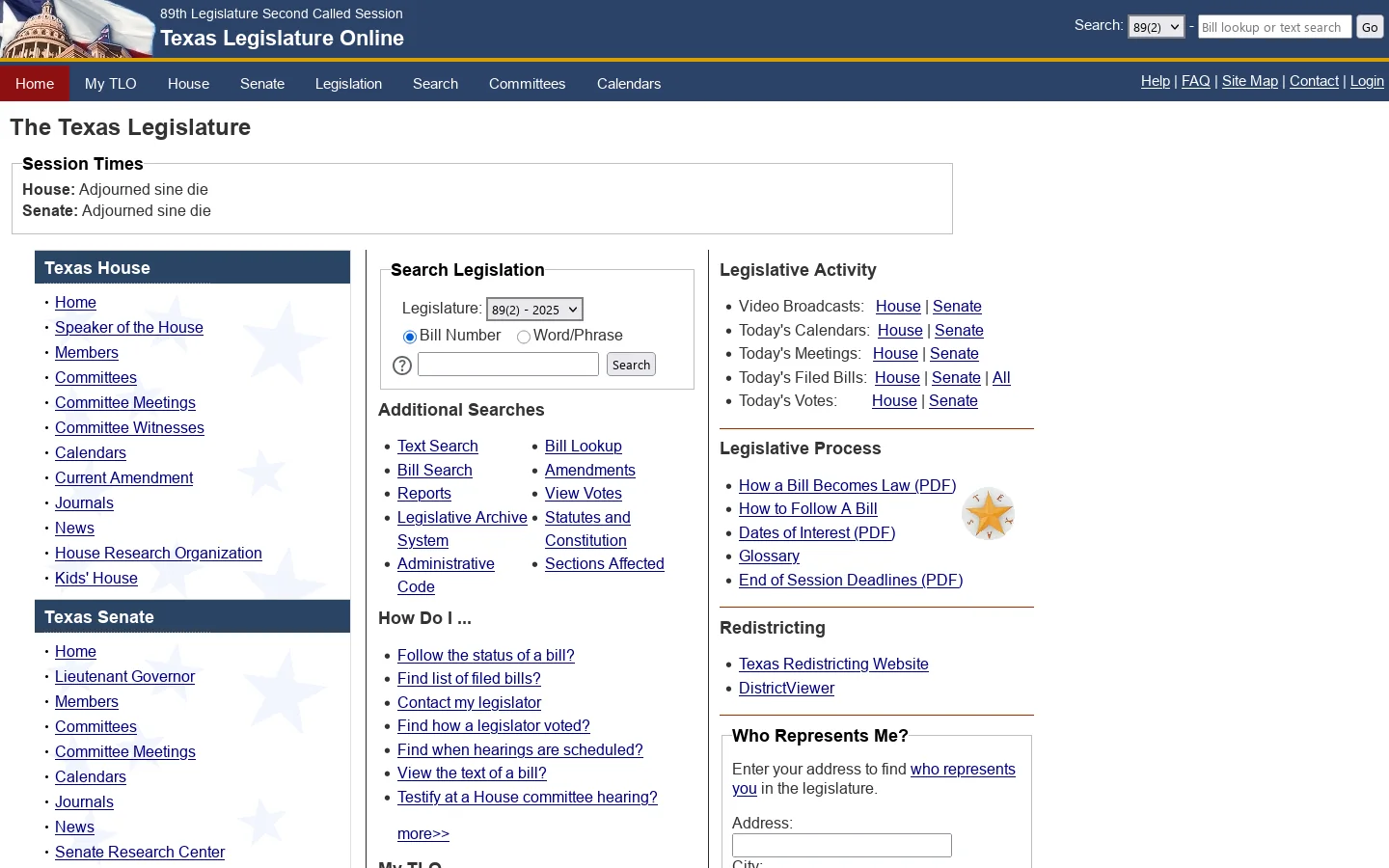Open DistrictViewer link
The height and width of the screenshot is (868, 1389).
click(786, 689)
